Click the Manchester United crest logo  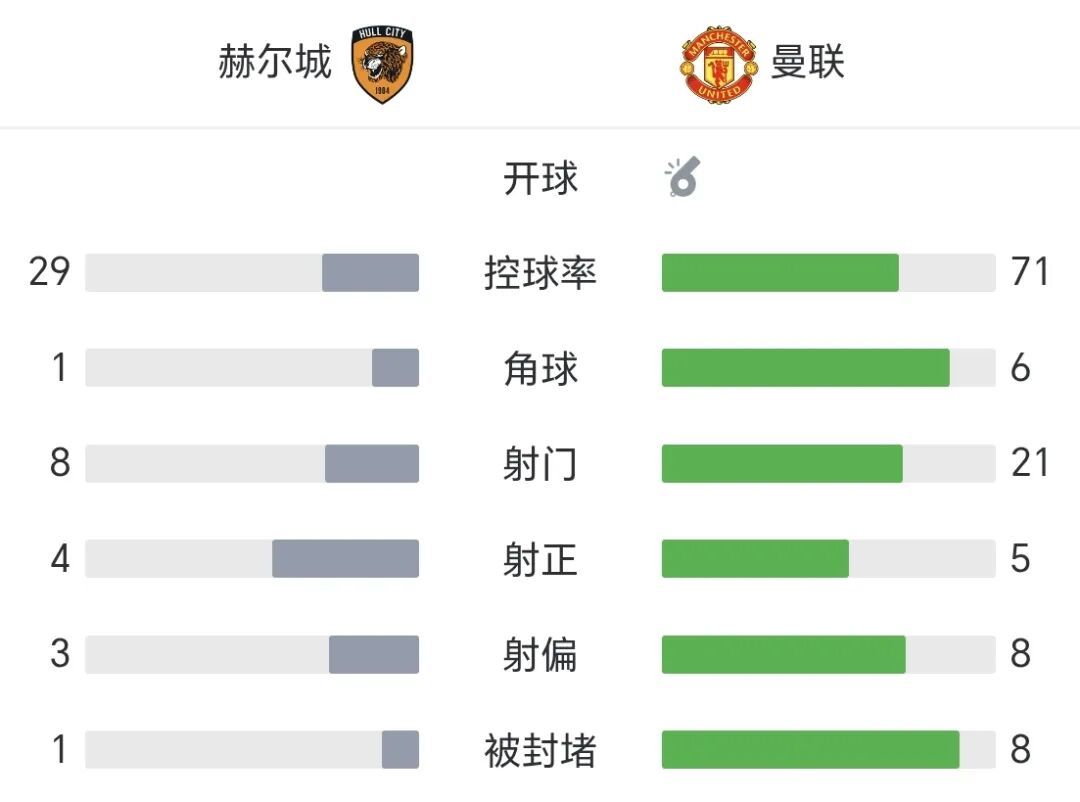coord(718,65)
